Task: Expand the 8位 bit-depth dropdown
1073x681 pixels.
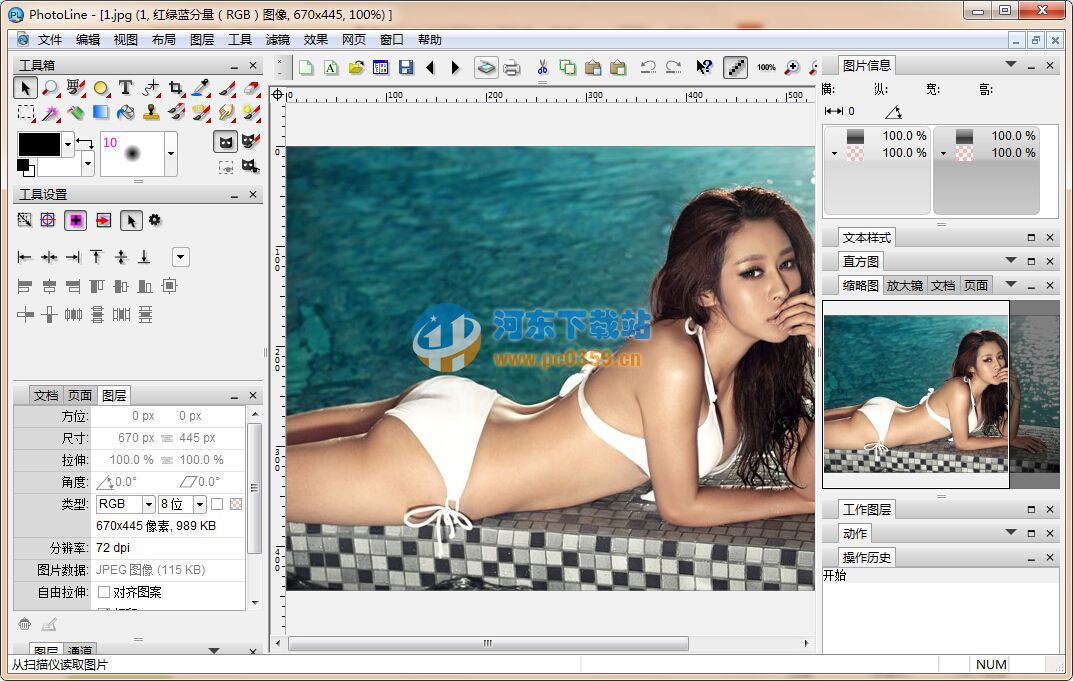Action: 198,504
